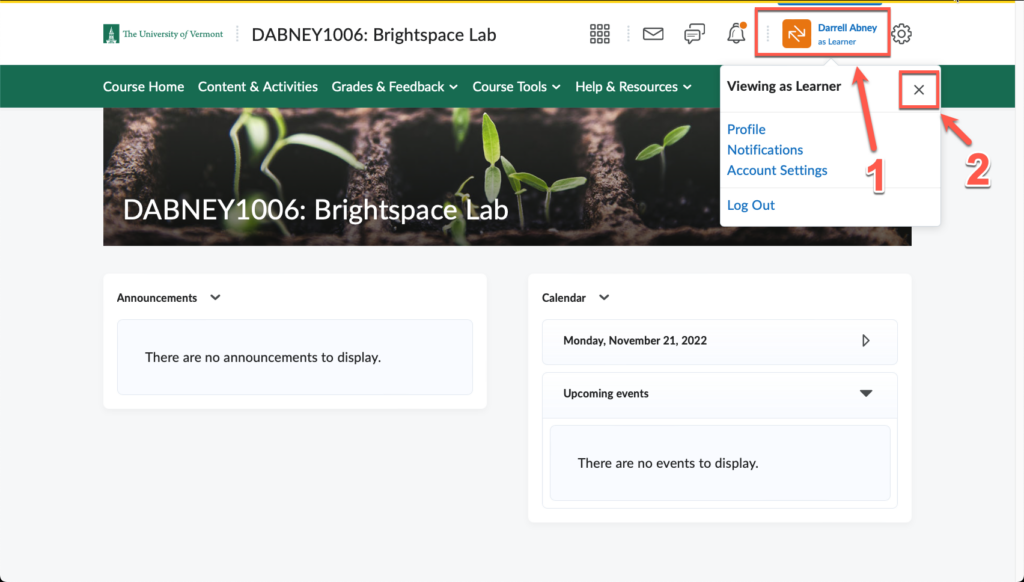Image resolution: width=1024 pixels, height=582 pixels.
Task: Click the University of Vermont logo
Action: point(162,32)
